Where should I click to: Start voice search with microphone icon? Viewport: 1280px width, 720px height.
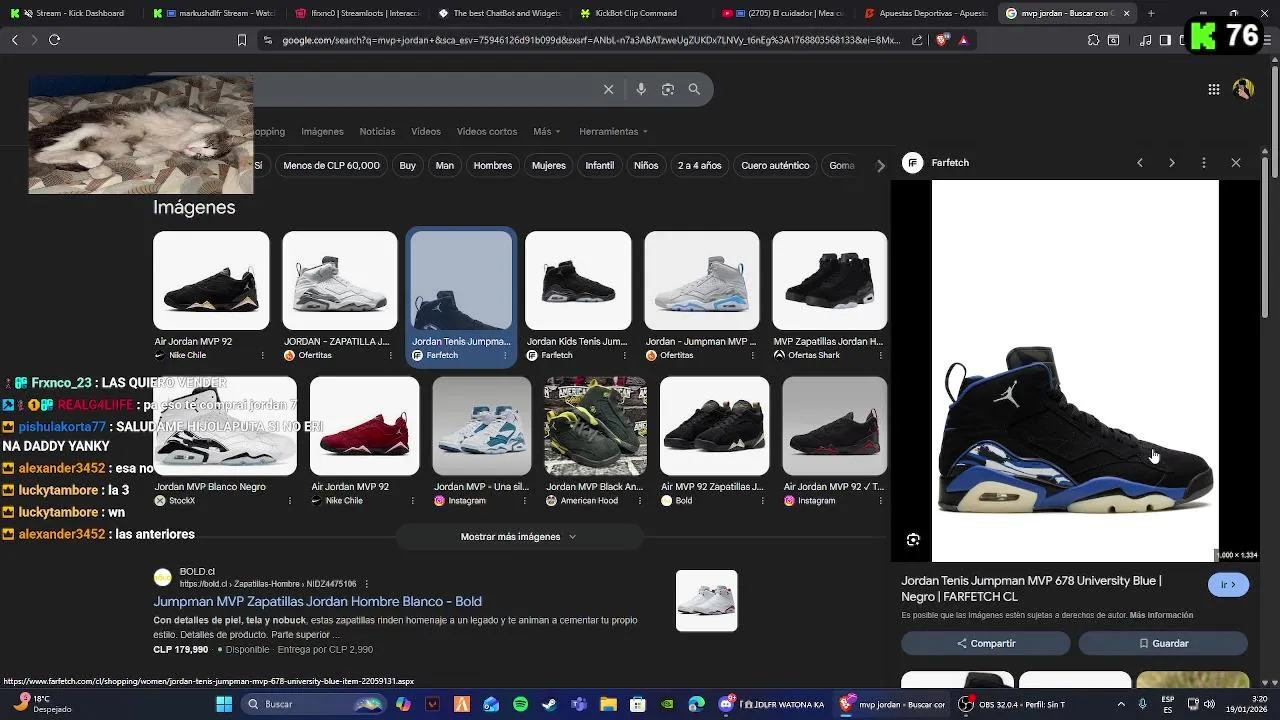641,89
